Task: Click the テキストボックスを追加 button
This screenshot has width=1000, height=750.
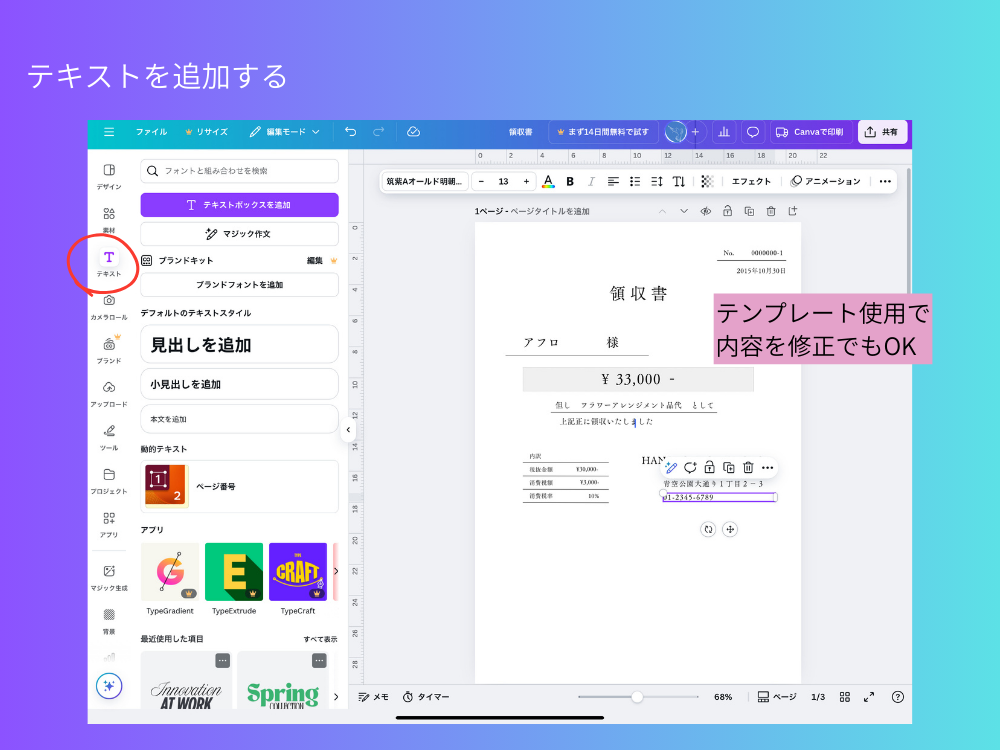Action: click(239, 205)
